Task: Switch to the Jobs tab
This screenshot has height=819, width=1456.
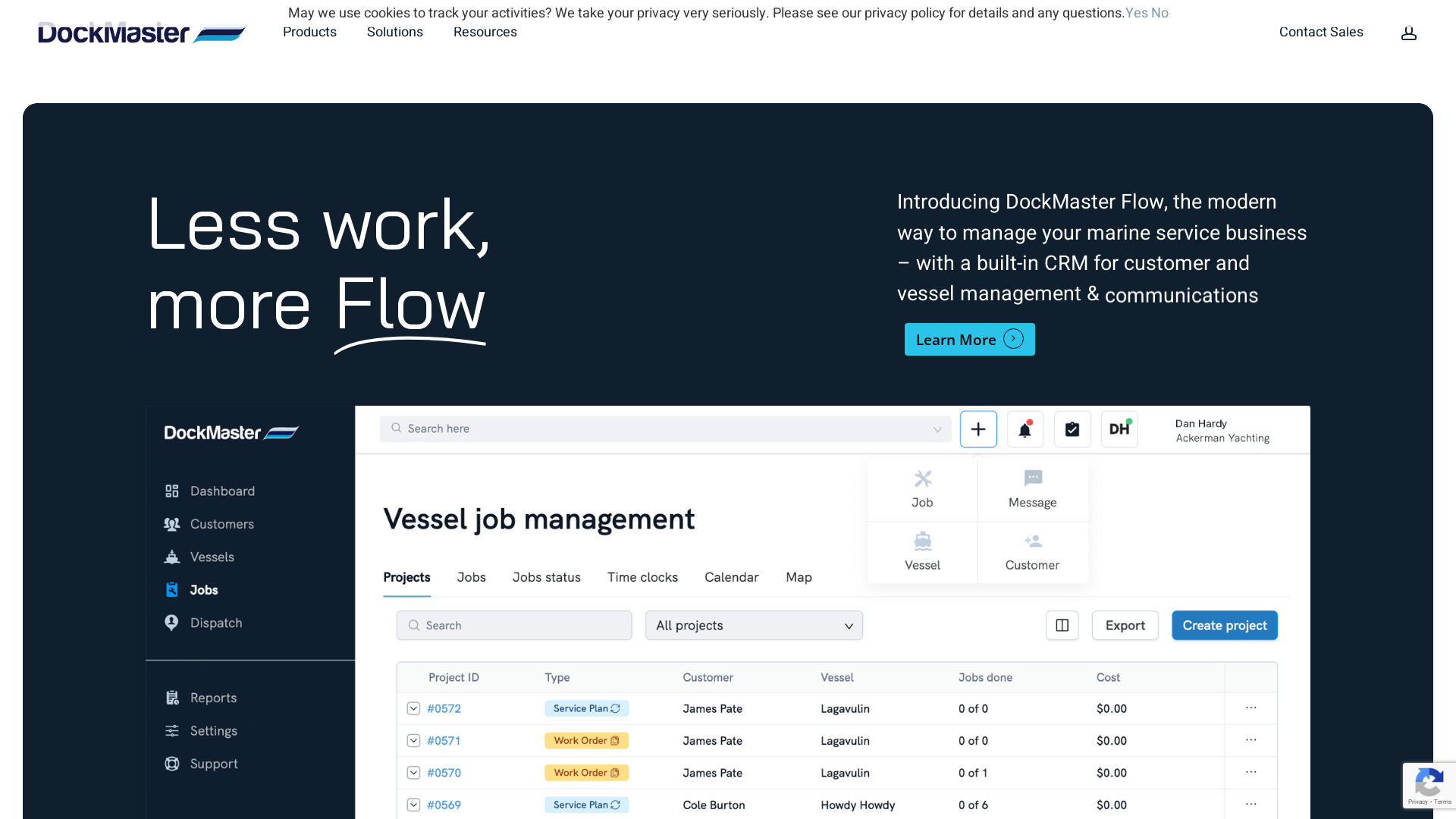Action: point(471,578)
